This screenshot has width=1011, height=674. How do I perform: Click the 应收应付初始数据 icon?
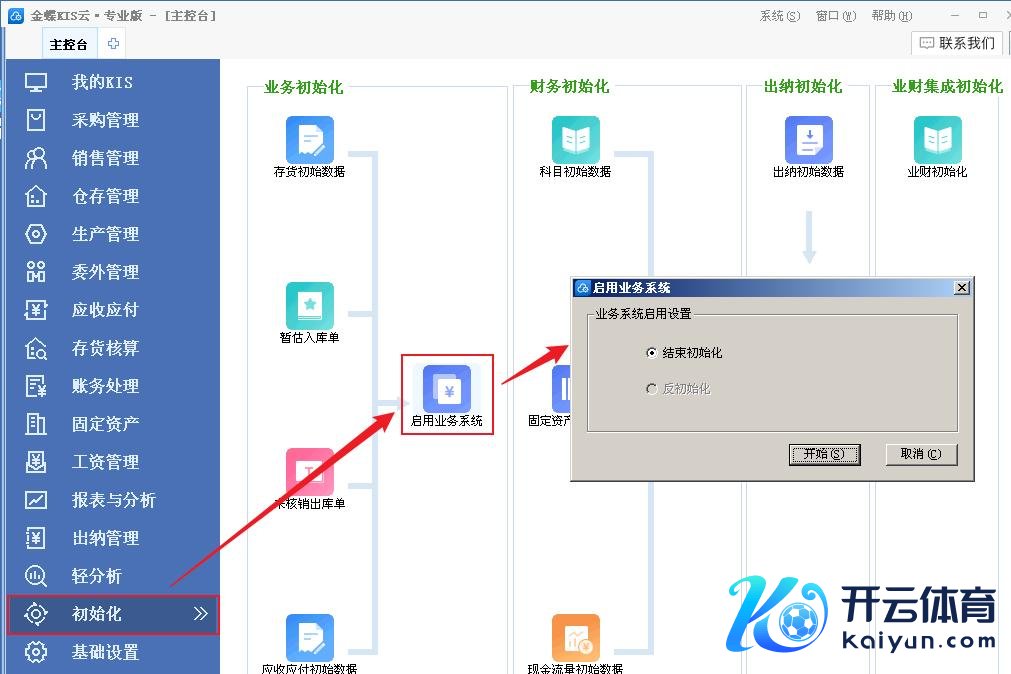pos(309,638)
